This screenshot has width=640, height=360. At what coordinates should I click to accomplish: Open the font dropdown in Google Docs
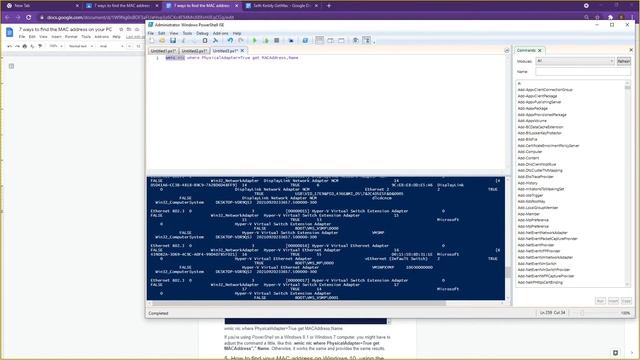point(111,46)
